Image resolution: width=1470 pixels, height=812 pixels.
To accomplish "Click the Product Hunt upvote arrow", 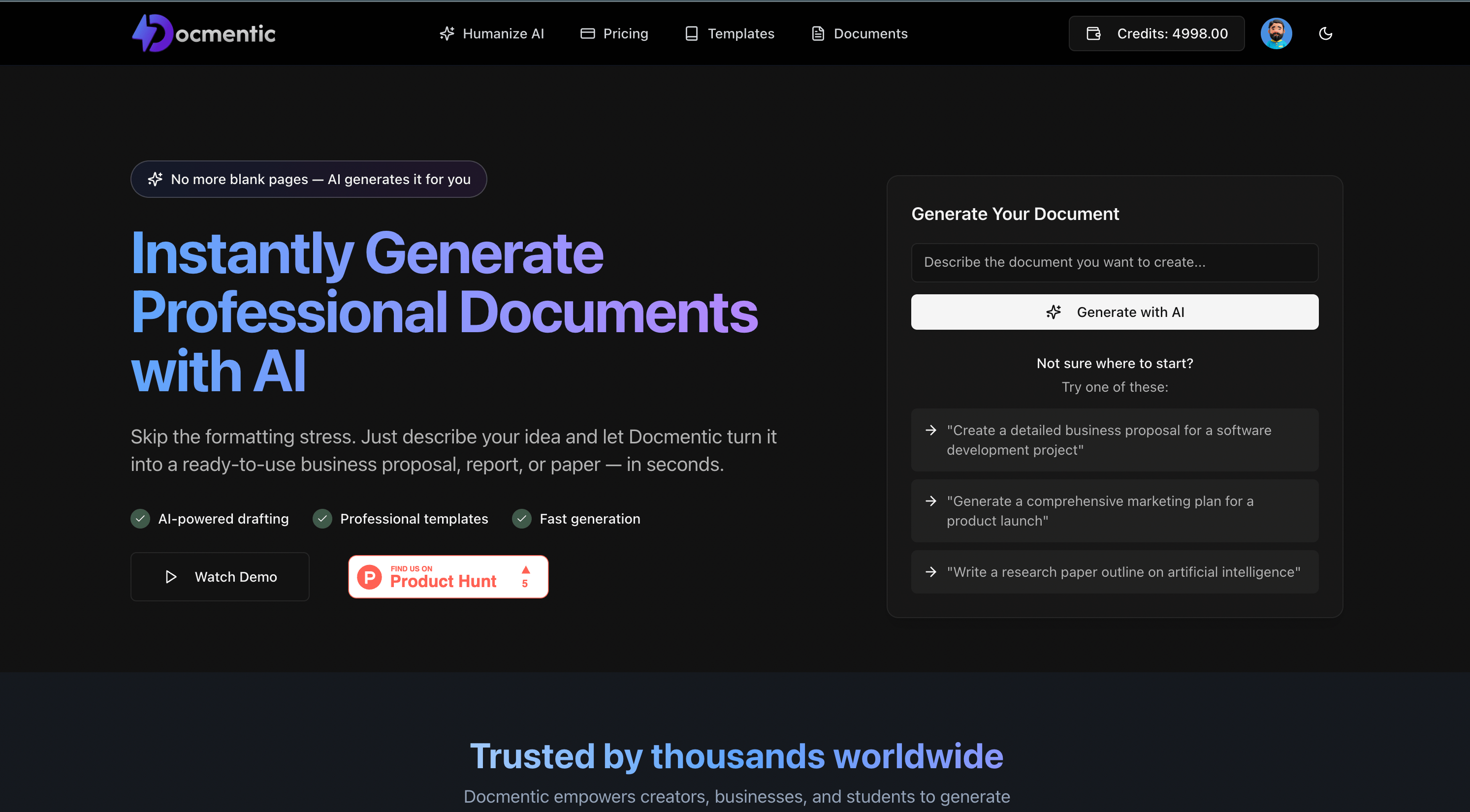I will 526,569.
